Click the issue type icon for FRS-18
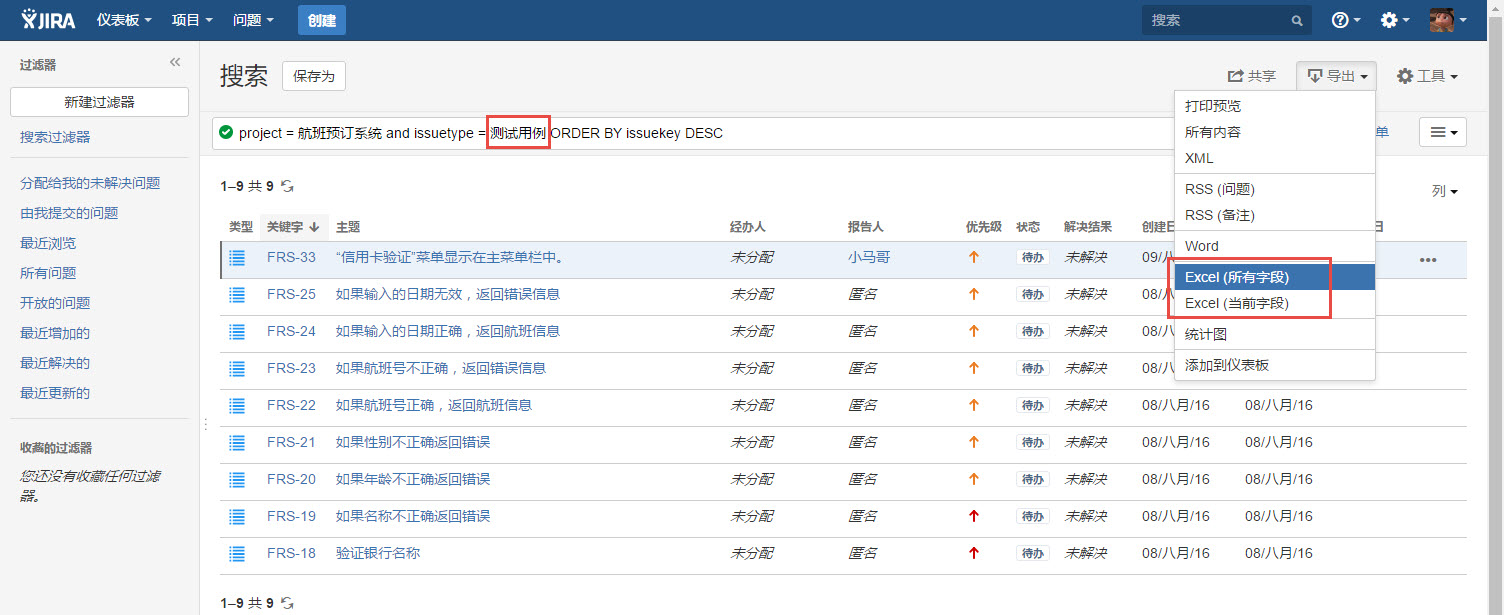Image resolution: width=1504 pixels, height=615 pixels. point(237,554)
